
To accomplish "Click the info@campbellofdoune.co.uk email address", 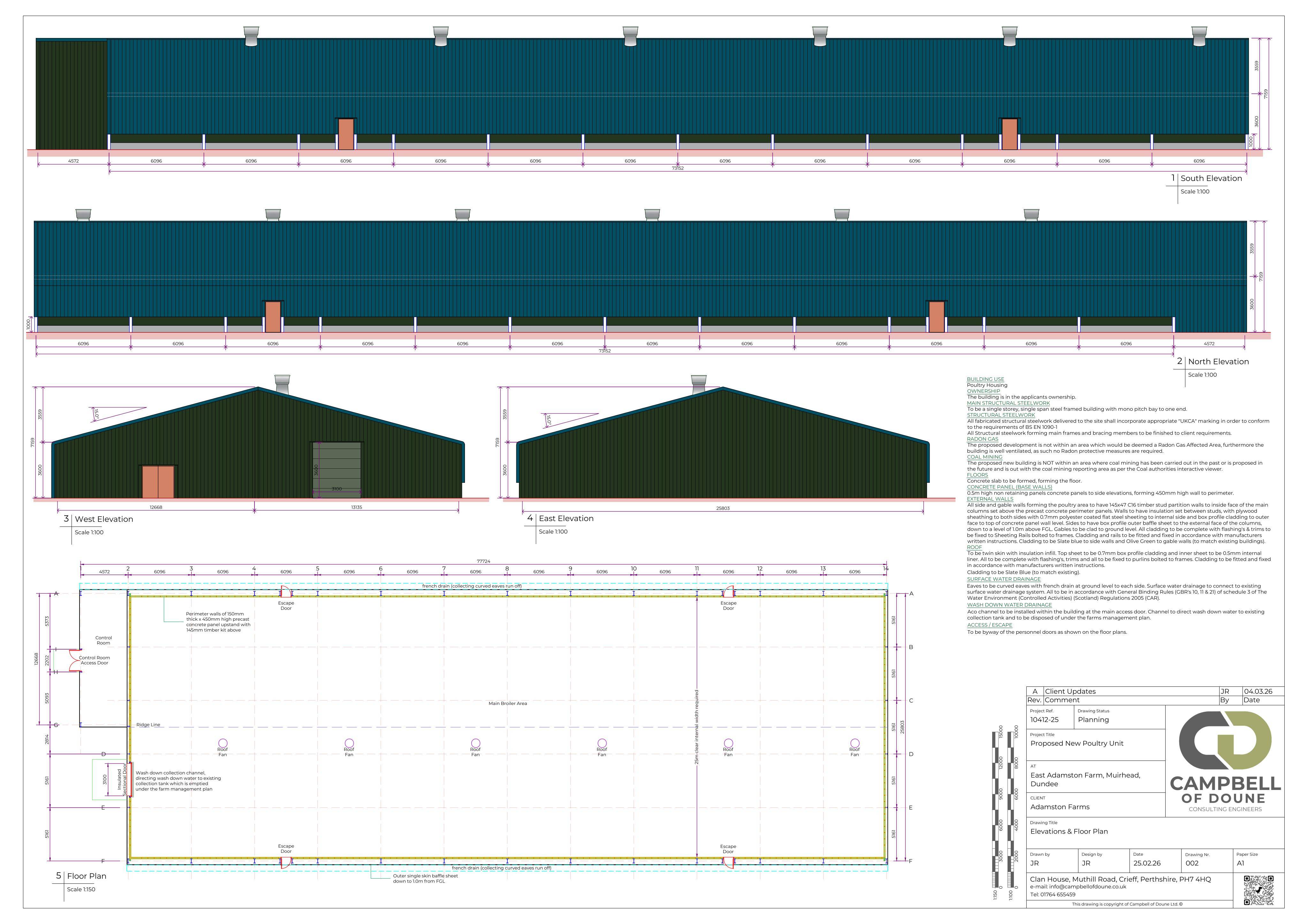I will point(1088,887).
